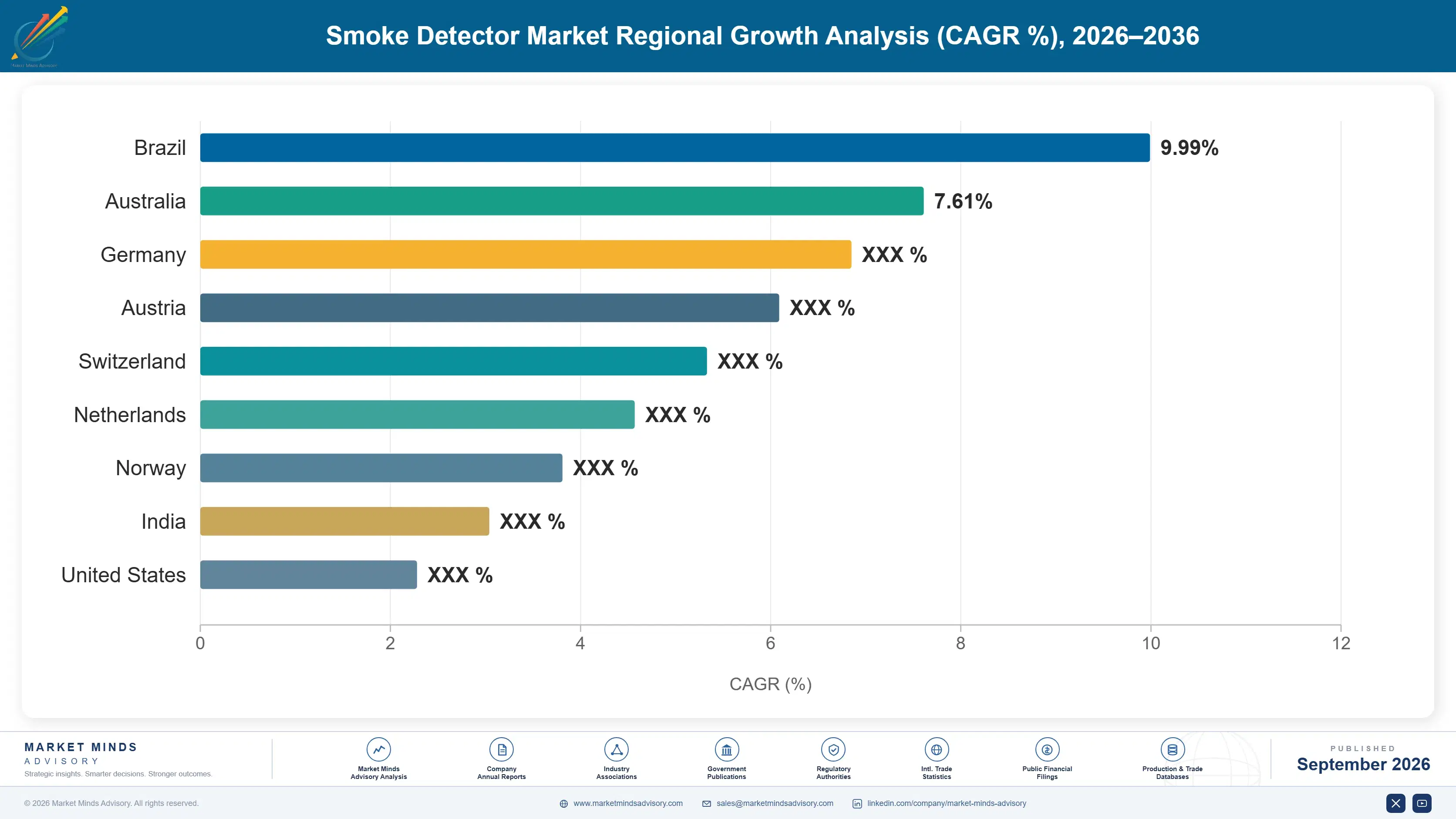Click the Australia green bar
1456x819 pixels.
[562, 201]
